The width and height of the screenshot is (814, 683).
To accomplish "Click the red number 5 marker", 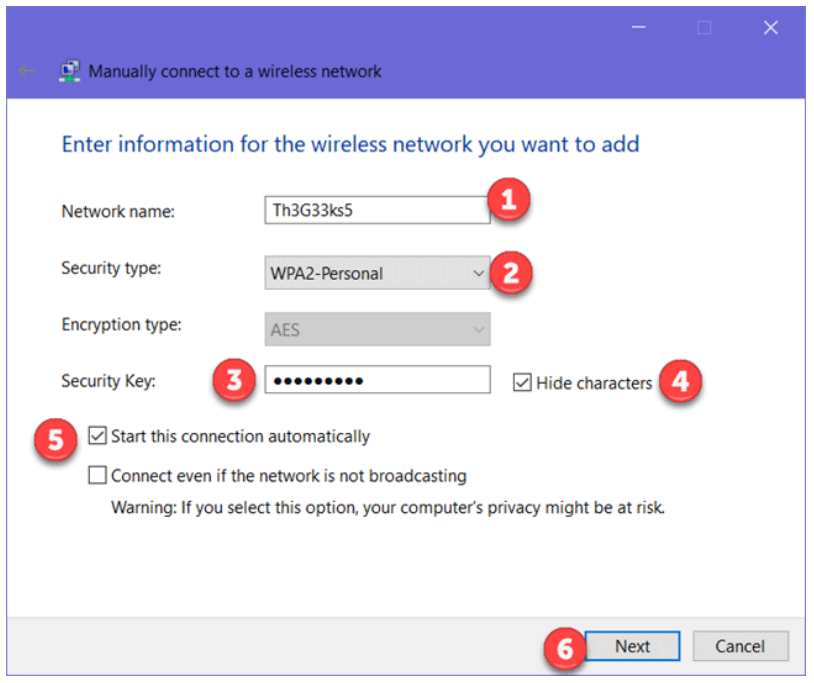I will (x=56, y=440).
